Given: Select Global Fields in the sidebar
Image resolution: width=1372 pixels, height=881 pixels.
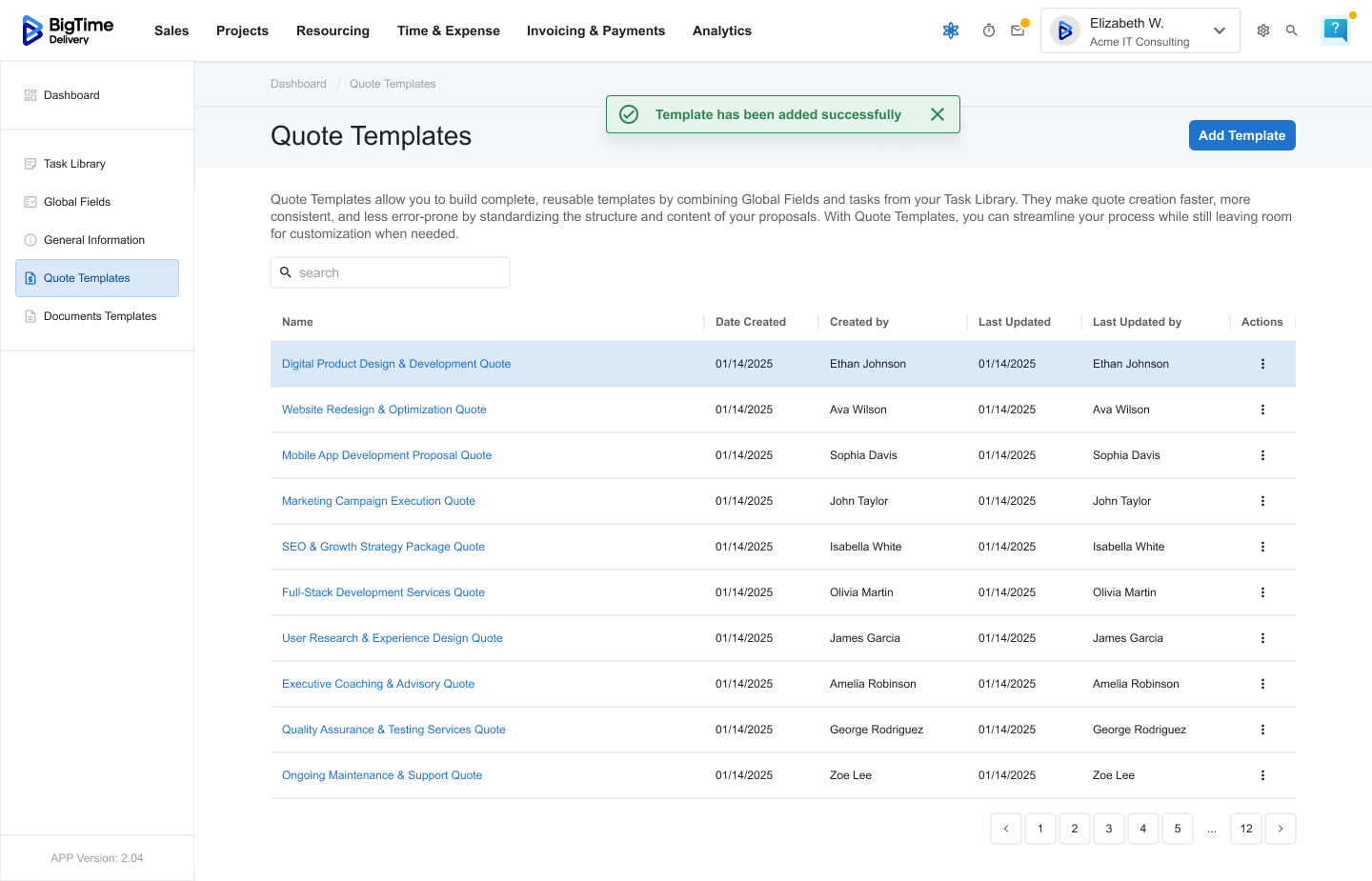Looking at the screenshot, I should click(x=77, y=202).
